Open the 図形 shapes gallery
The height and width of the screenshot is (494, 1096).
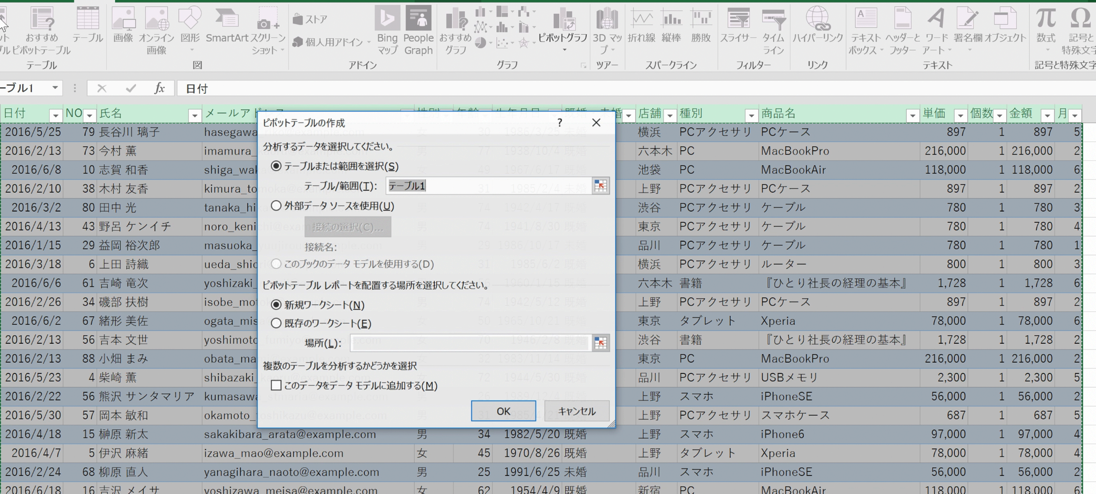point(189,31)
